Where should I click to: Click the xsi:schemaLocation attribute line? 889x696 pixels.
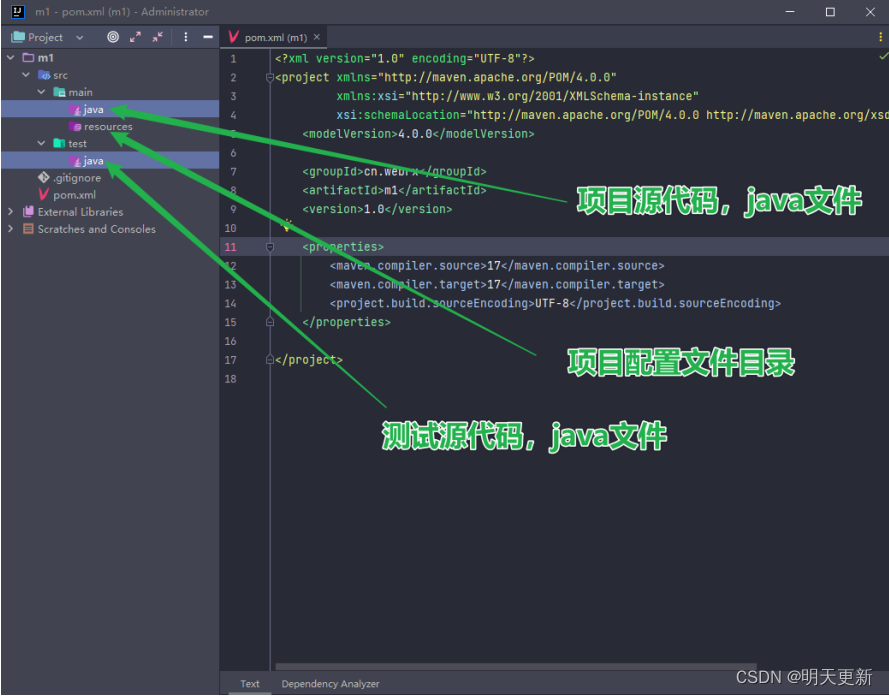(x=612, y=115)
